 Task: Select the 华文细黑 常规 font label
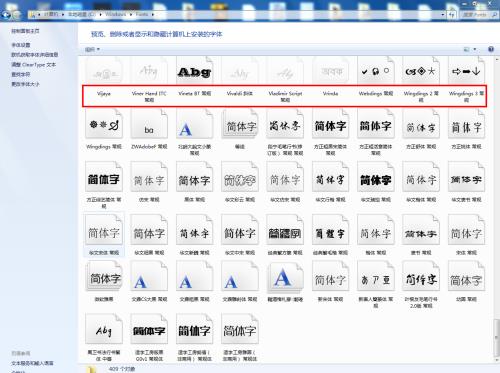coord(149,253)
